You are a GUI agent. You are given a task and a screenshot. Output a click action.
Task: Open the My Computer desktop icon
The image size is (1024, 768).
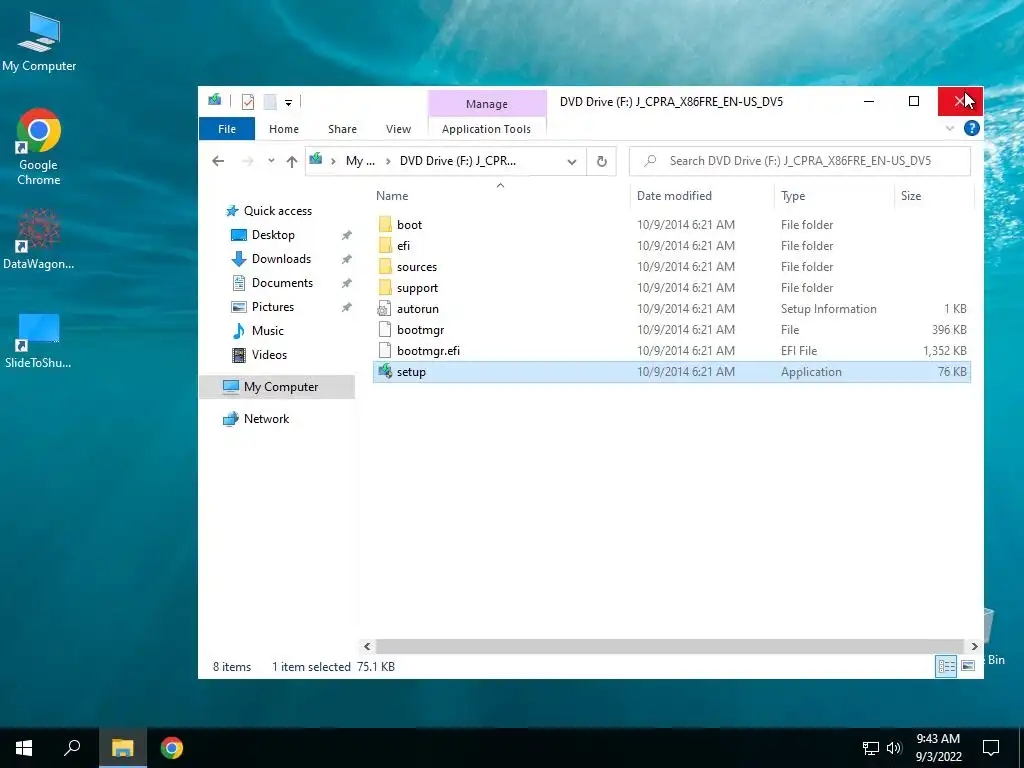(x=39, y=42)
